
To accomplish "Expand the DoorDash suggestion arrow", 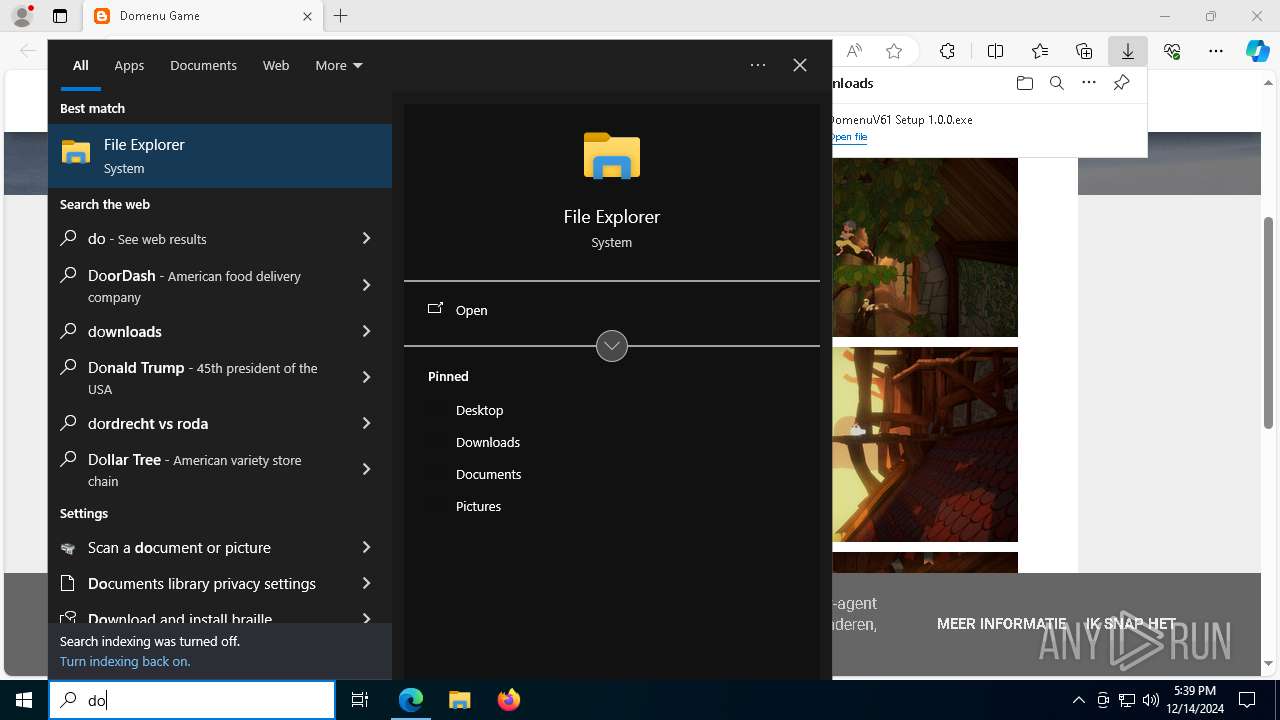I will pos(366,285).
